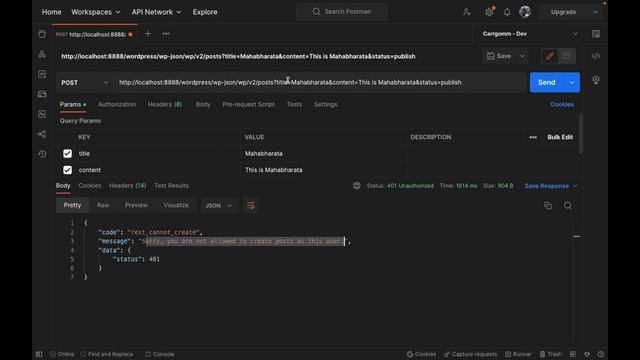The image size is (640, 360).
Task: Change the POST method dropdown
Action: pyautogui.click(x=84, y=82)
